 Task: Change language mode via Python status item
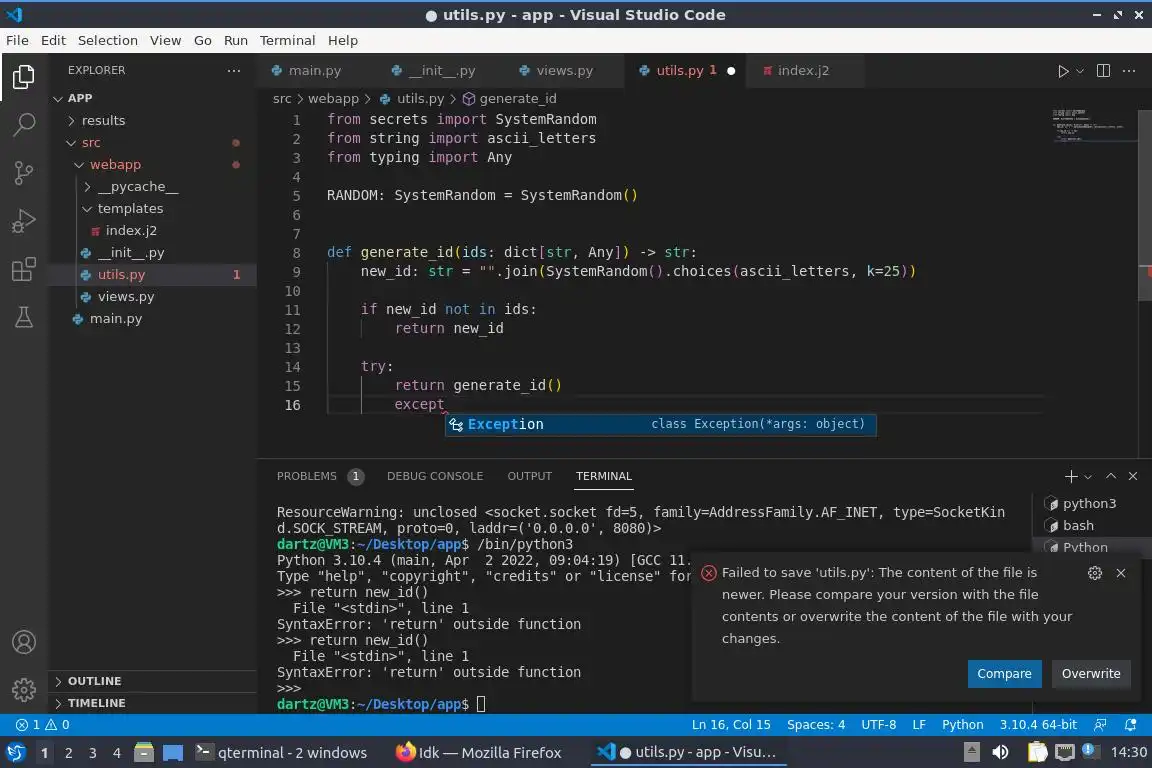pos(962,725)
